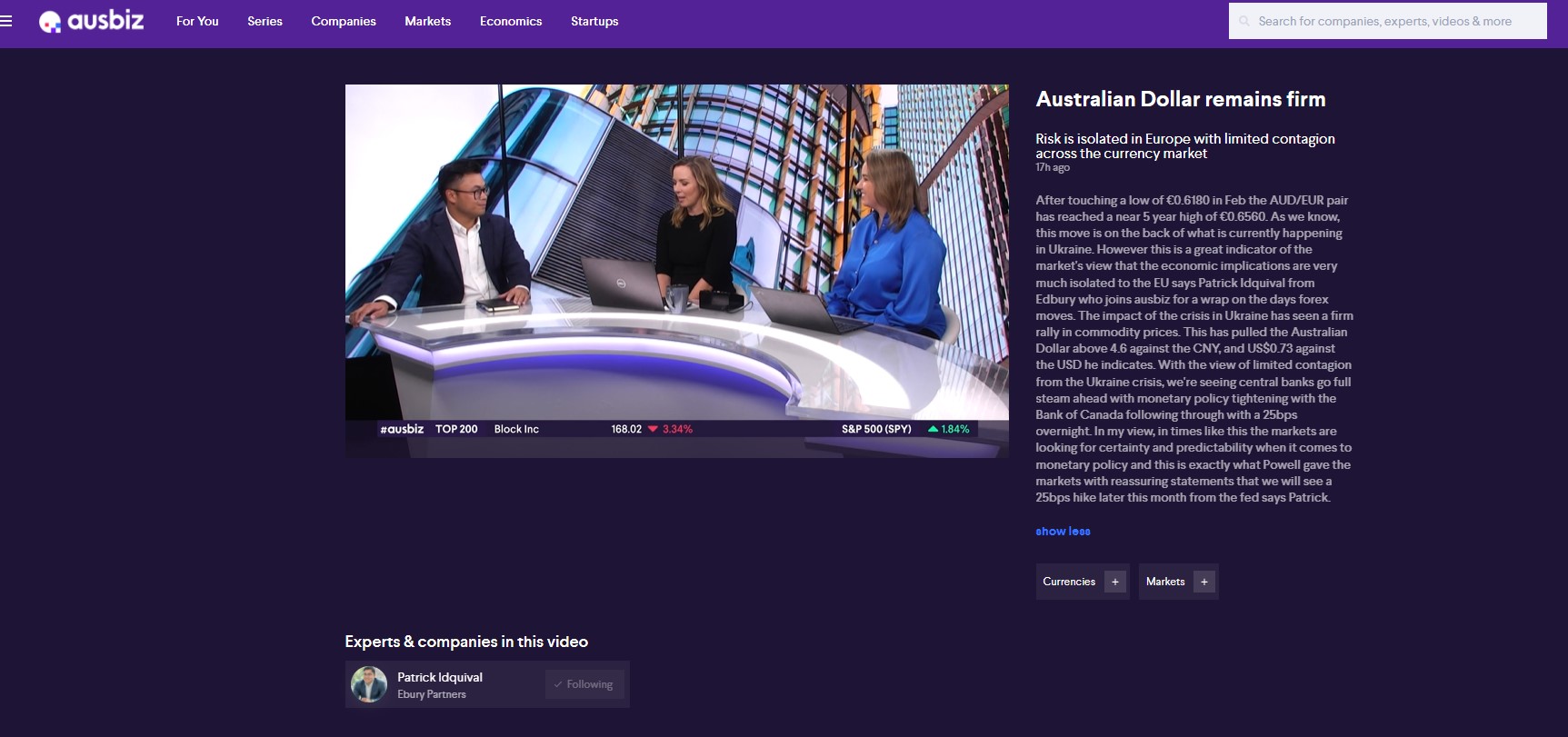
Task: Open the Markets nav item
Action: pos(428,21)
